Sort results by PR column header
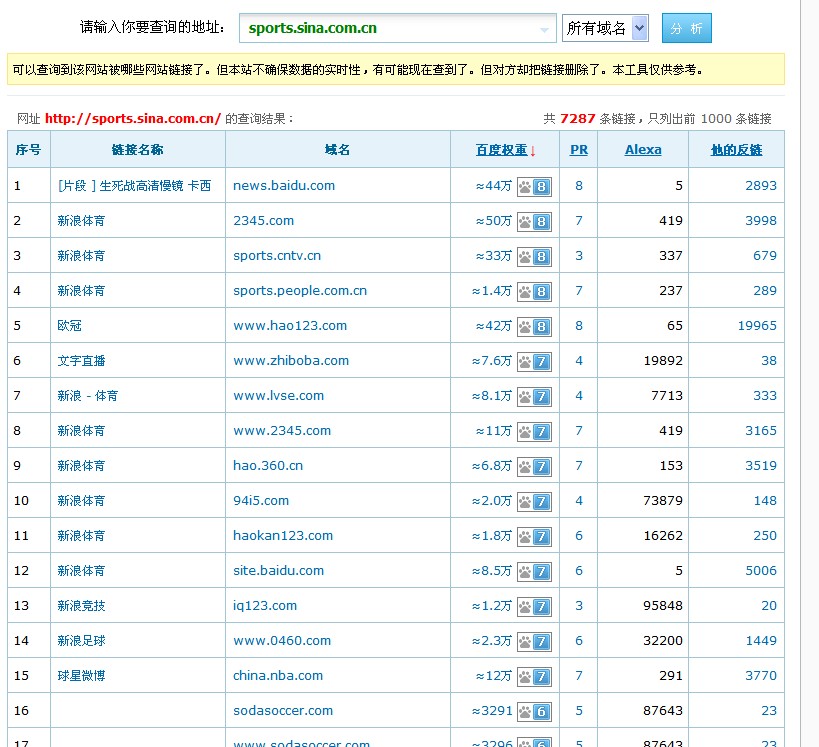 point(578,150)
